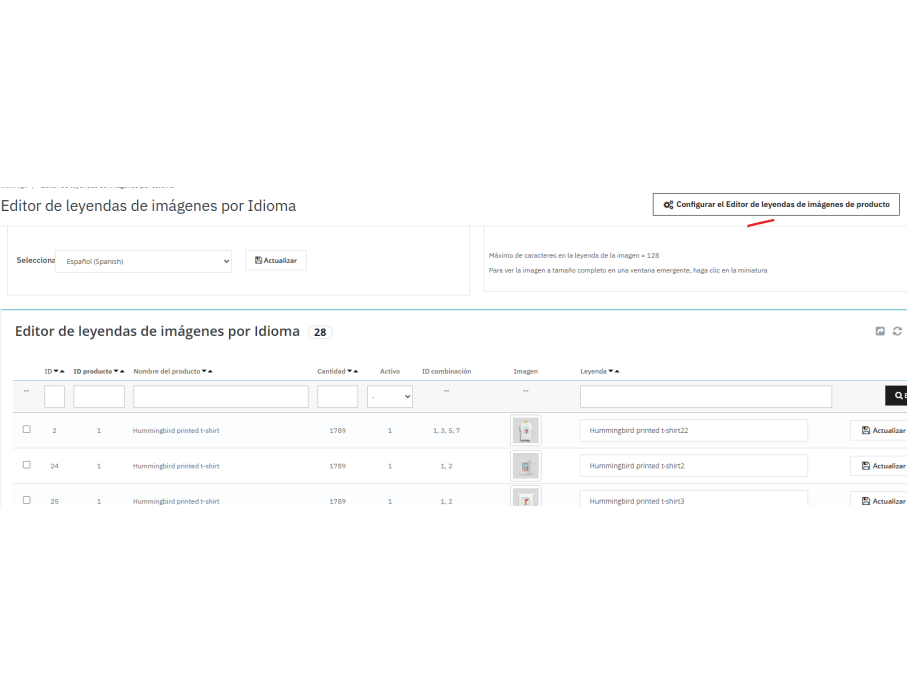Focus the ID filter field
This screenshot has width=907, height=693.
54,397
